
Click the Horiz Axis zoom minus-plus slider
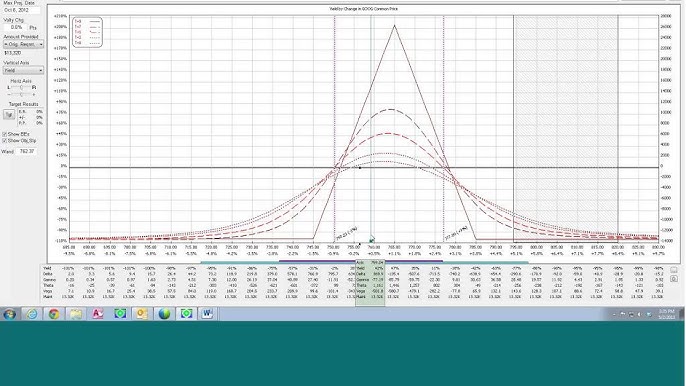pyautogui.click(x=21, y=94)
